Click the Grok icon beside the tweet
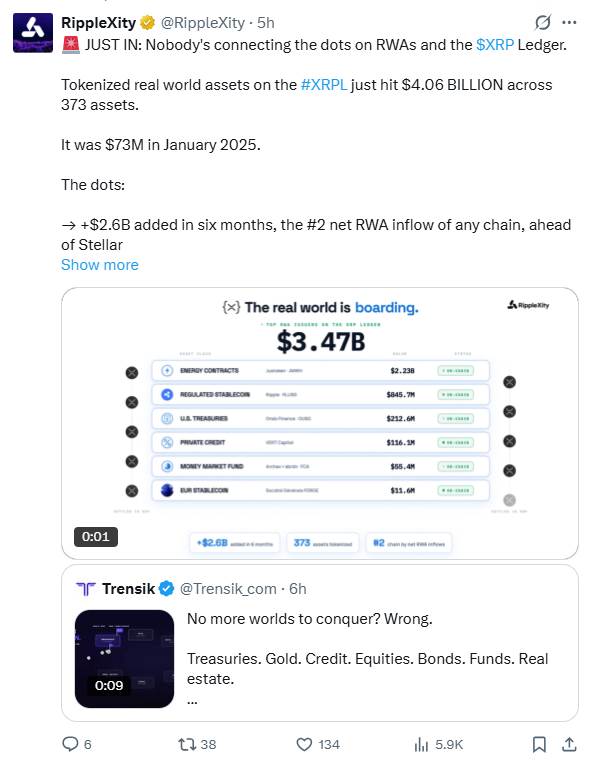592x760 pixels. 543,22
